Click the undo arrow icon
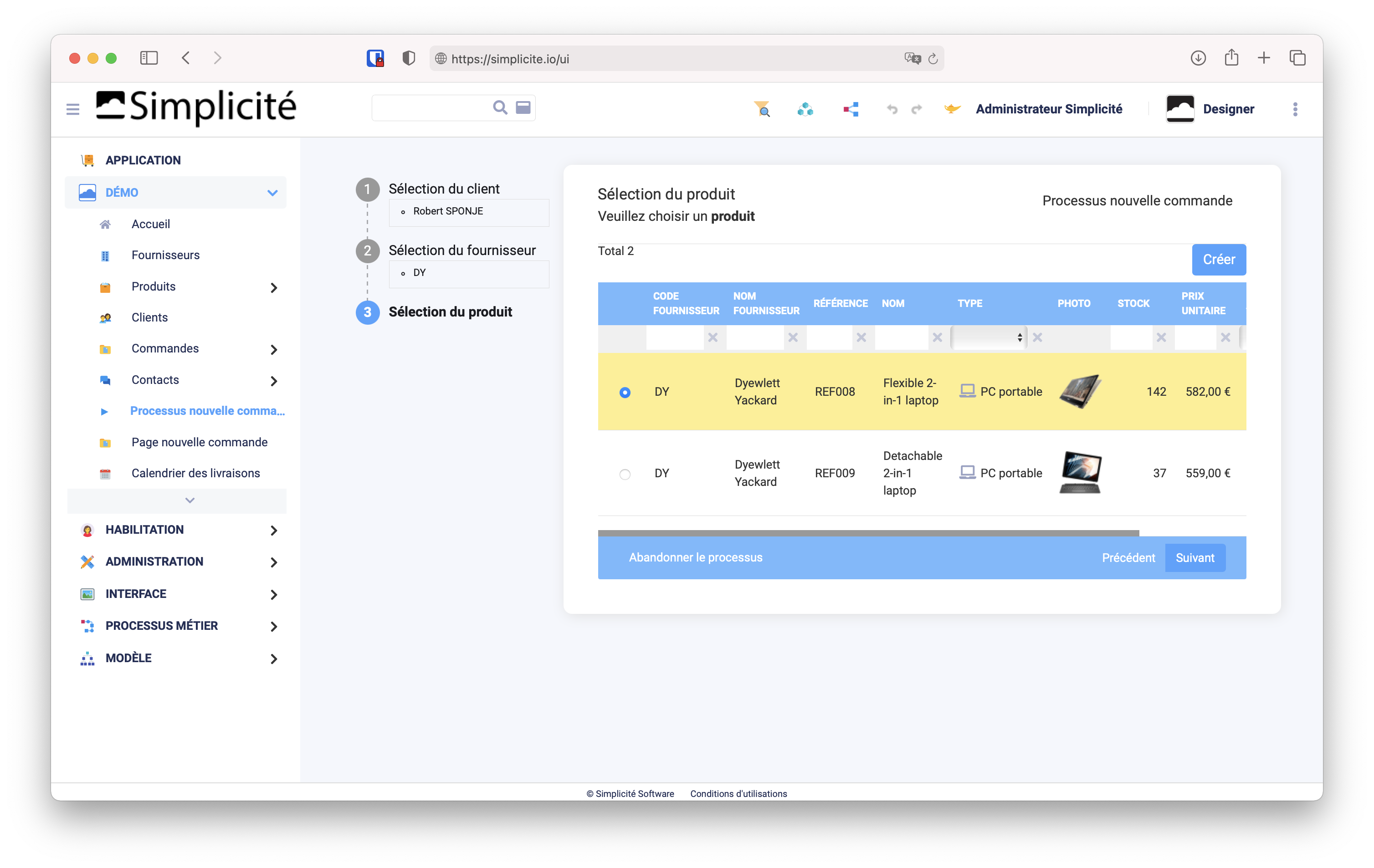The height and width of the screenshot is (868, 1374). pyautogui.click(x=892, y=109)
